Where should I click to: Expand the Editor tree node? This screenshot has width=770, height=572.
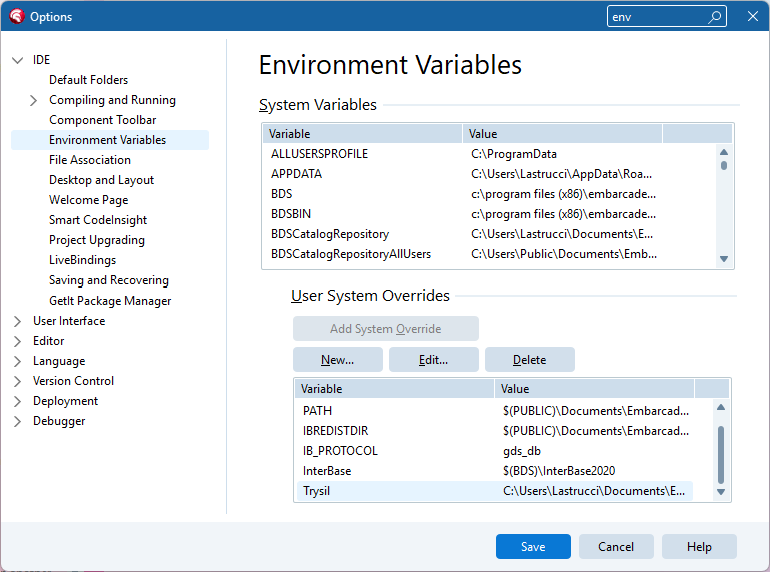pyautogui.click(x=17, y=341)
